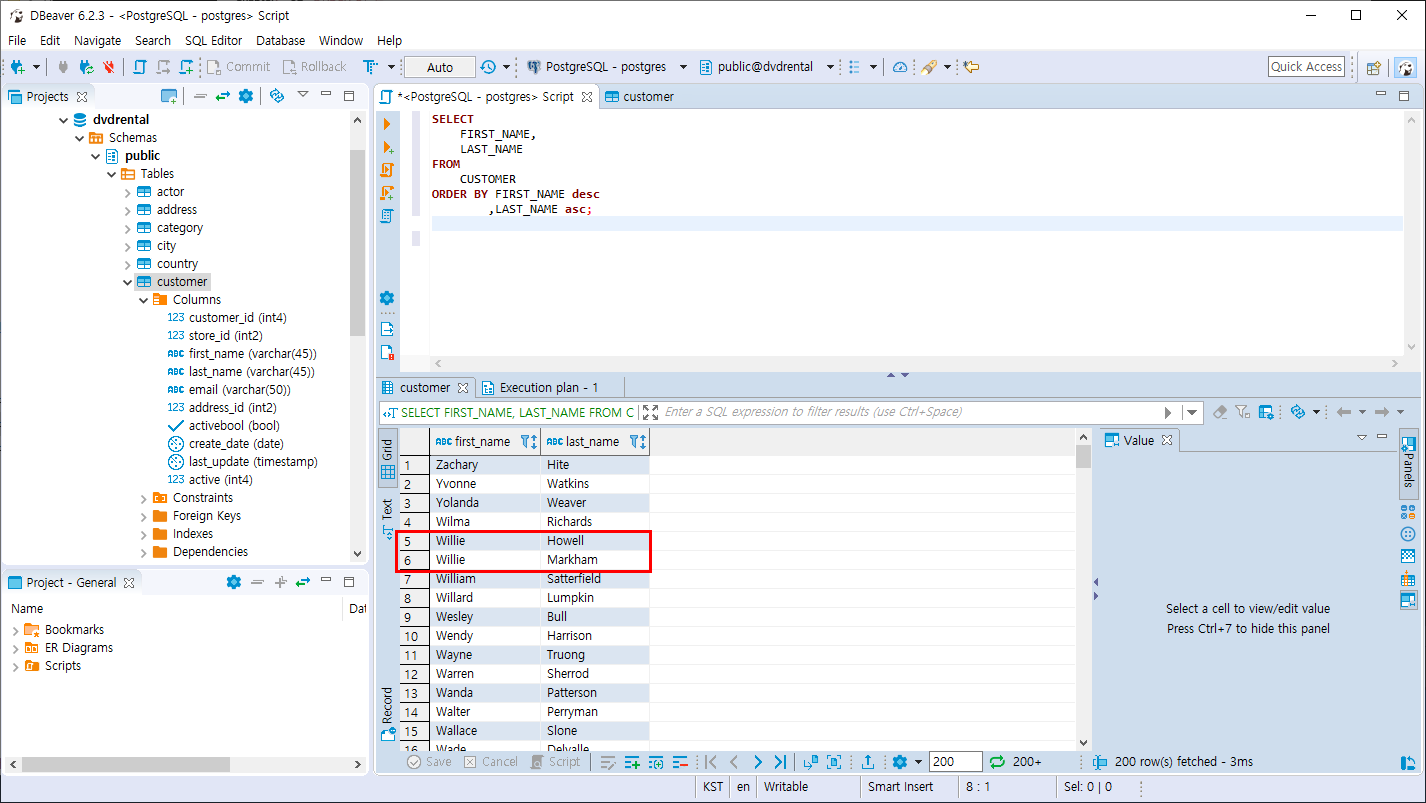The height and width of the screenshot is (803, 1426).
Task: Click the dashboard gauge icon in toolbar
Action: click(900, 67)
